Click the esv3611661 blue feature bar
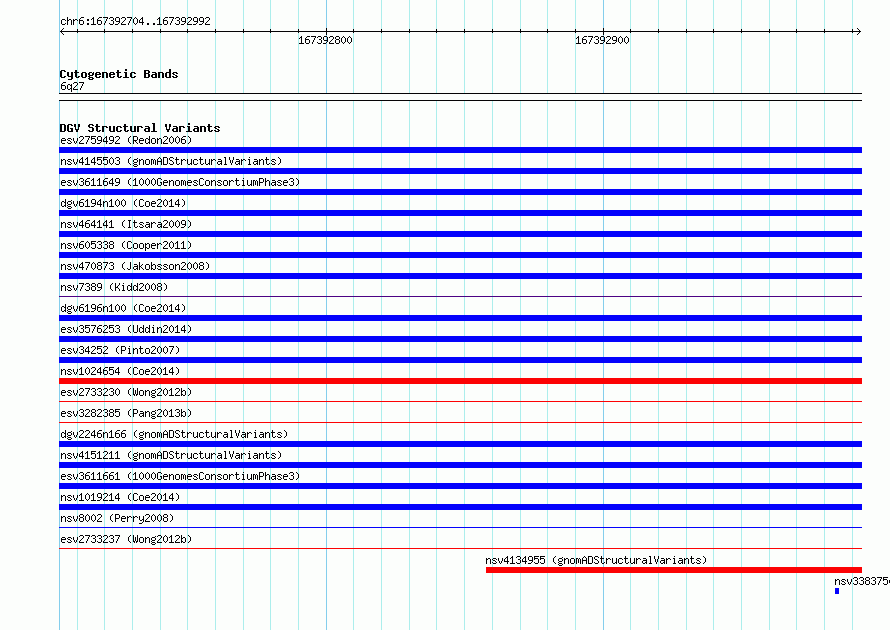 coord(460,486)
